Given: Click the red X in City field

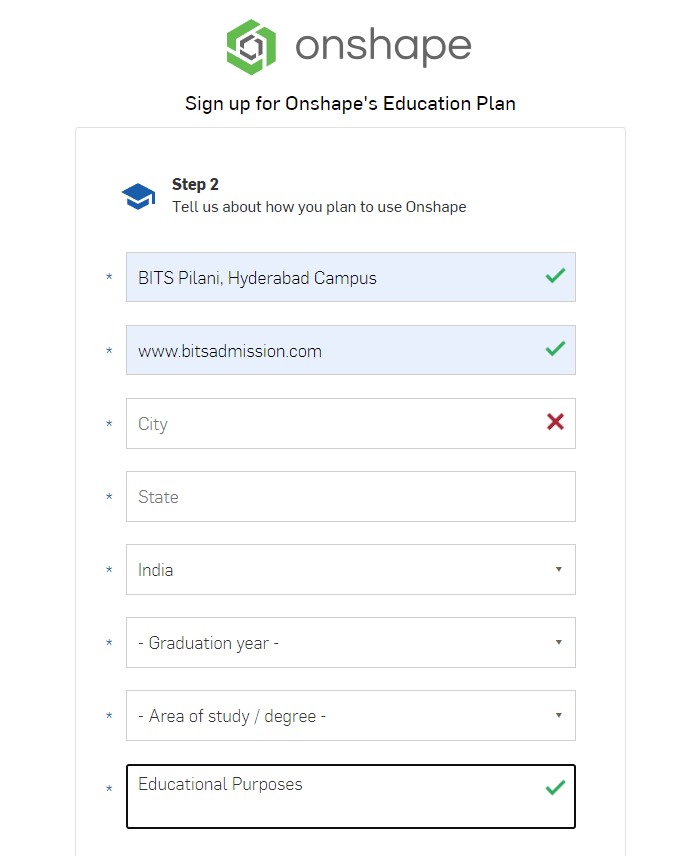Looking at the screenshot, I should click(x=555, y=421).
